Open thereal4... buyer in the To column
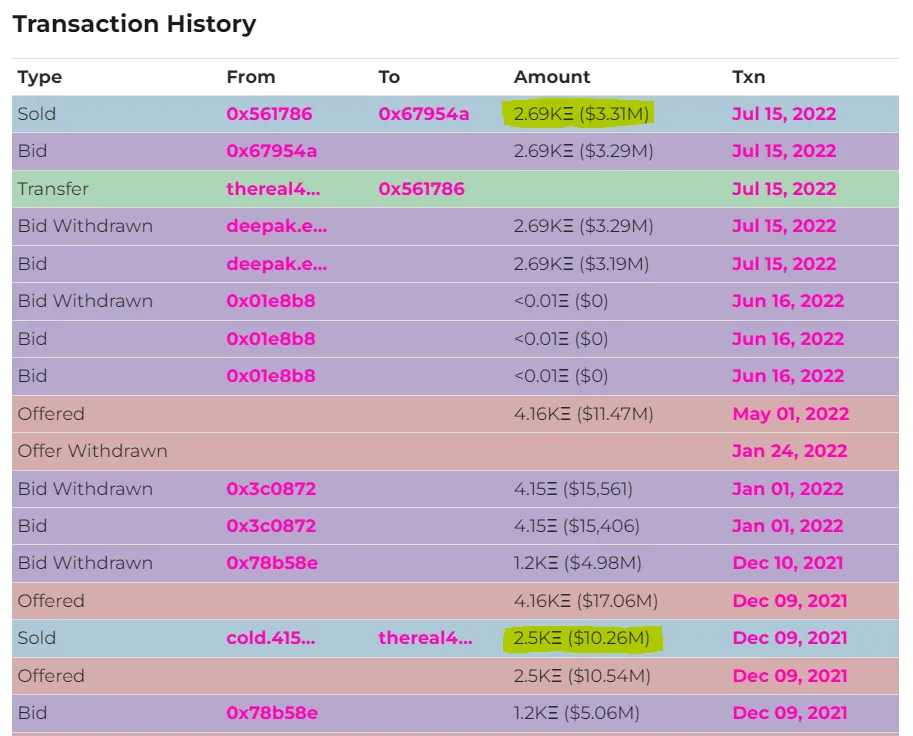The width and height of the screenshot is (913, 736). click(x=425, y=638)
